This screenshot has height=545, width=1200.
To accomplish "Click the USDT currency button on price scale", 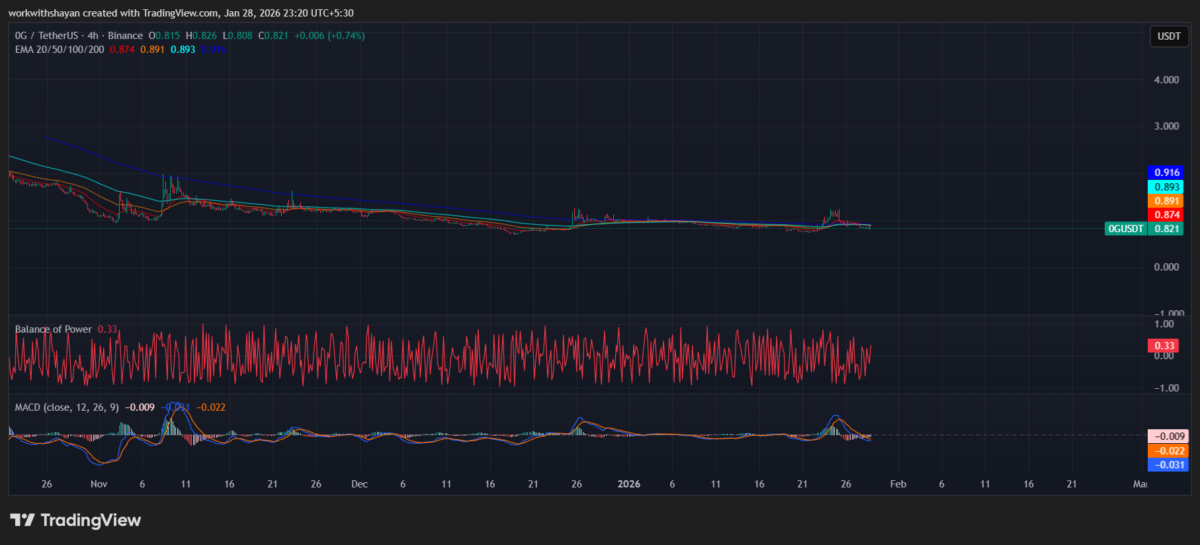I will tap(1167, 36).
